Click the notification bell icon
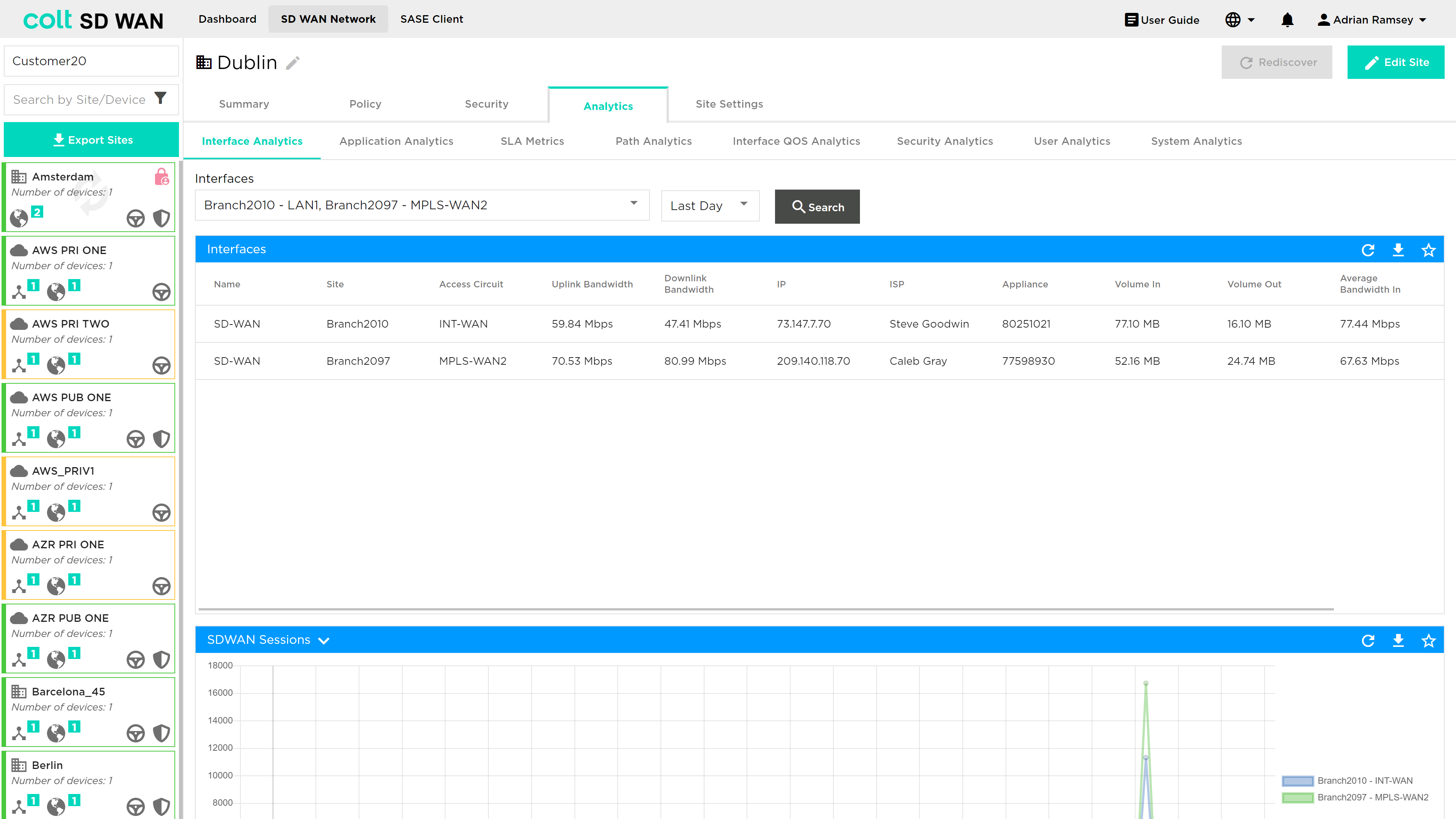The height and width of the screenshot is (819, 1456). [1287, 20]
